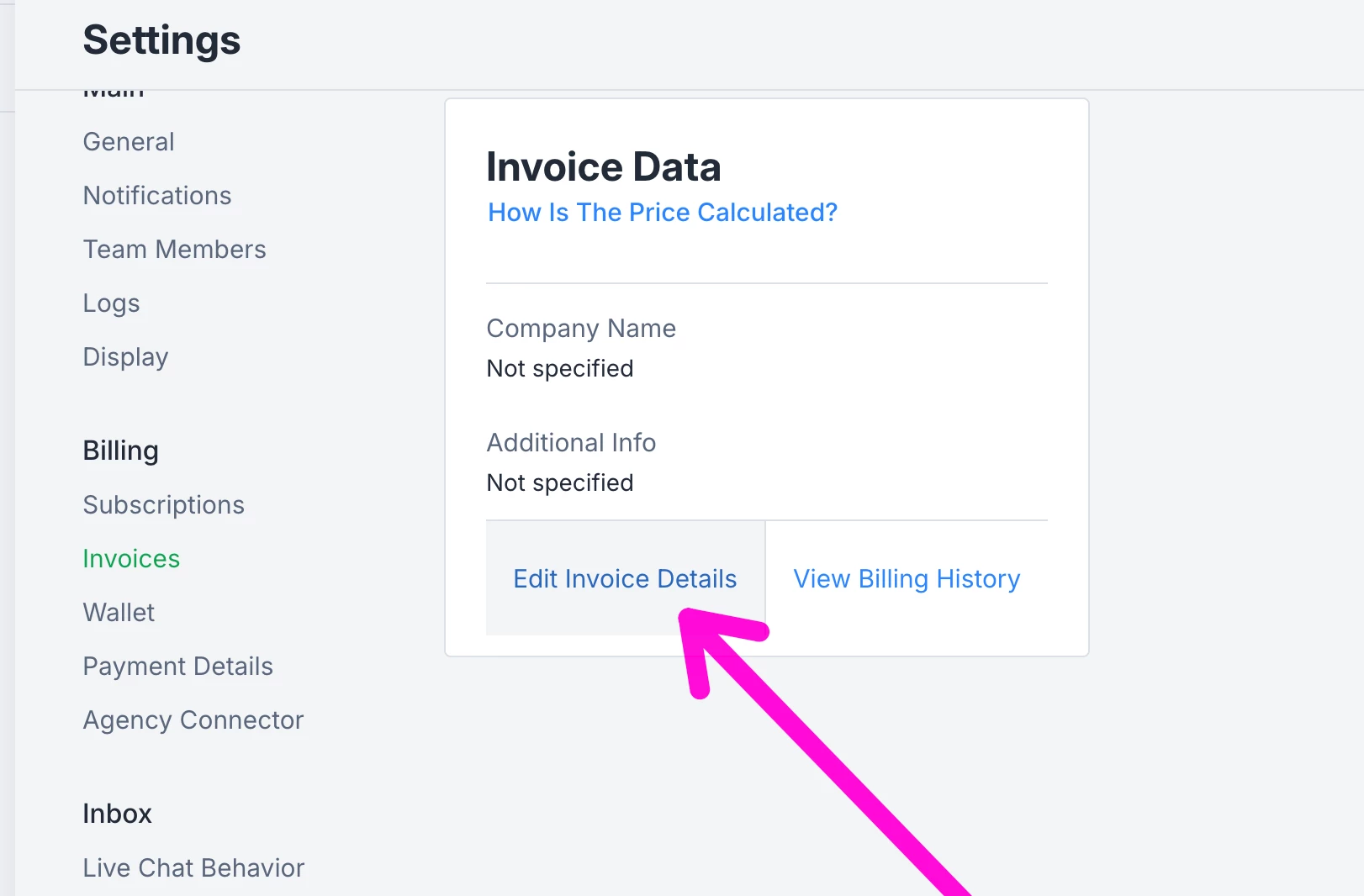Viewport: 1364px width, 896px height.
Task: Click the Settings page title
Action: coord(161,40)
